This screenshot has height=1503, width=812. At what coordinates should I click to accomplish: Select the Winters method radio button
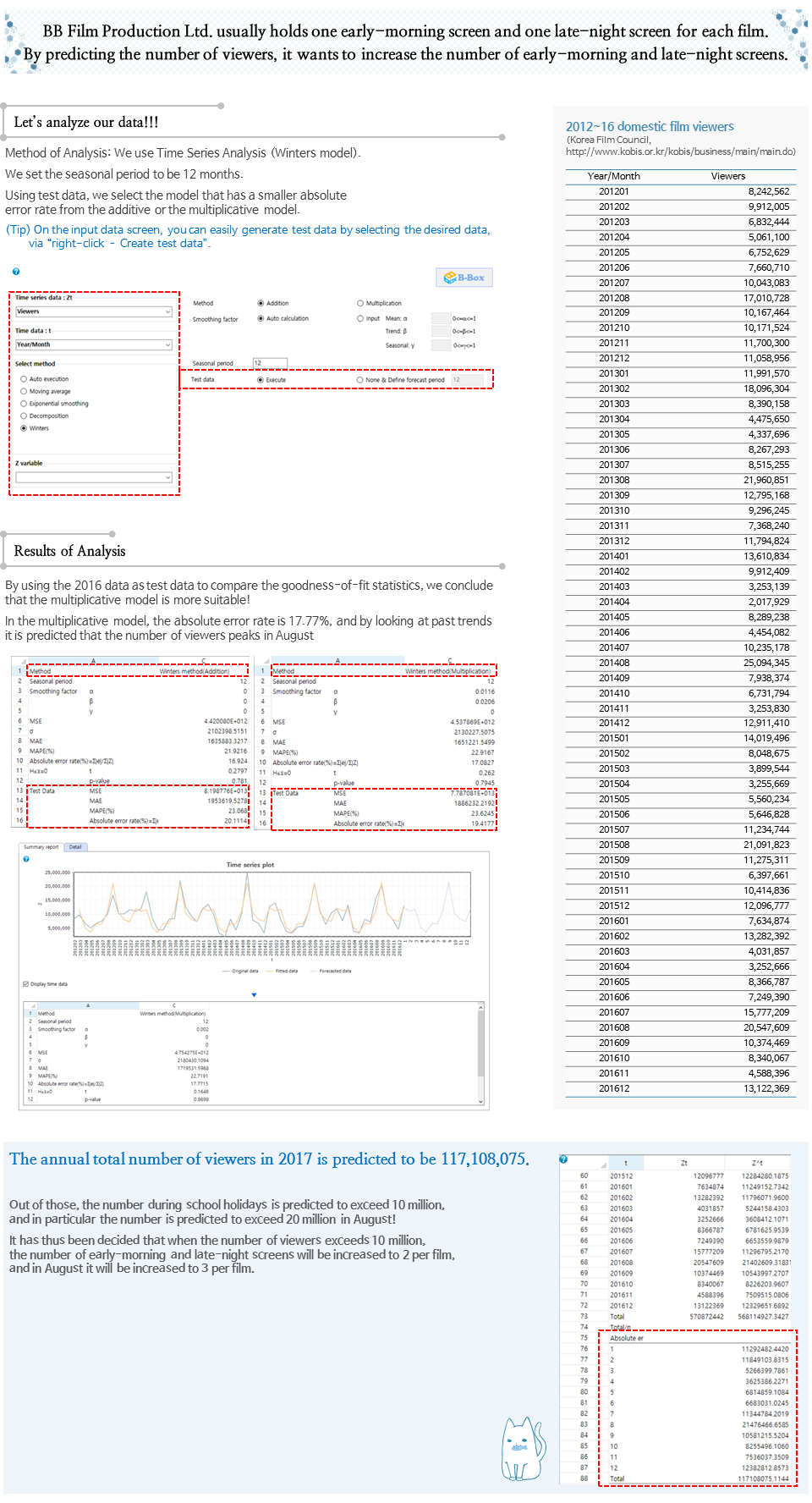click(x=24, y=428)
